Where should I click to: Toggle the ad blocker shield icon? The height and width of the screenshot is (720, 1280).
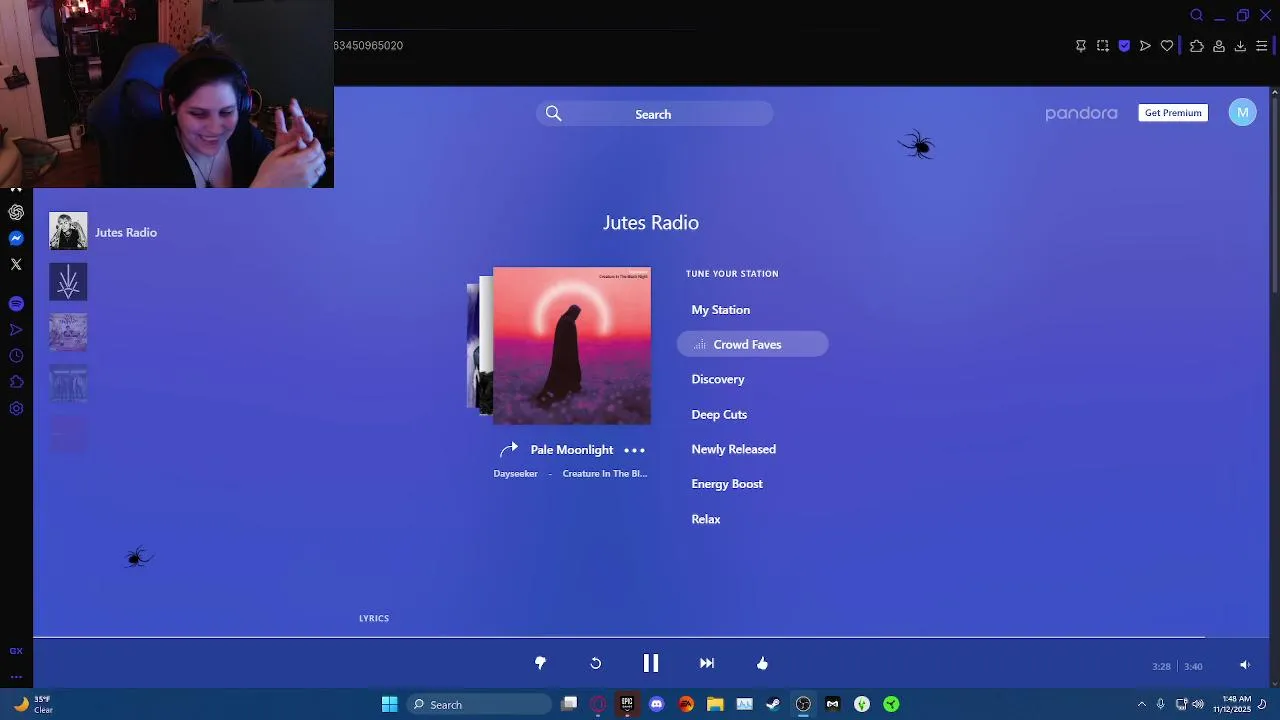pos(1124,46)
